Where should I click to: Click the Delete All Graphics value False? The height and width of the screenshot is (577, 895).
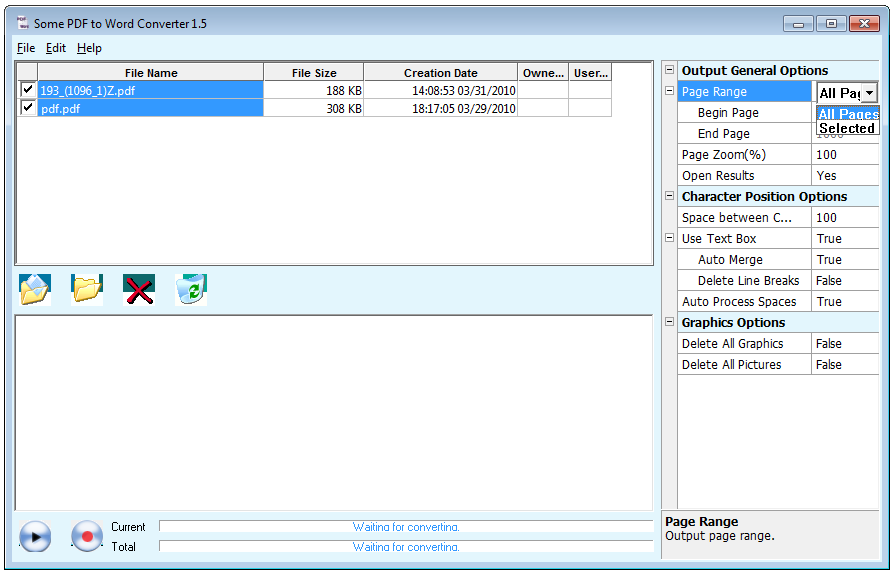[x=845, y=343]
